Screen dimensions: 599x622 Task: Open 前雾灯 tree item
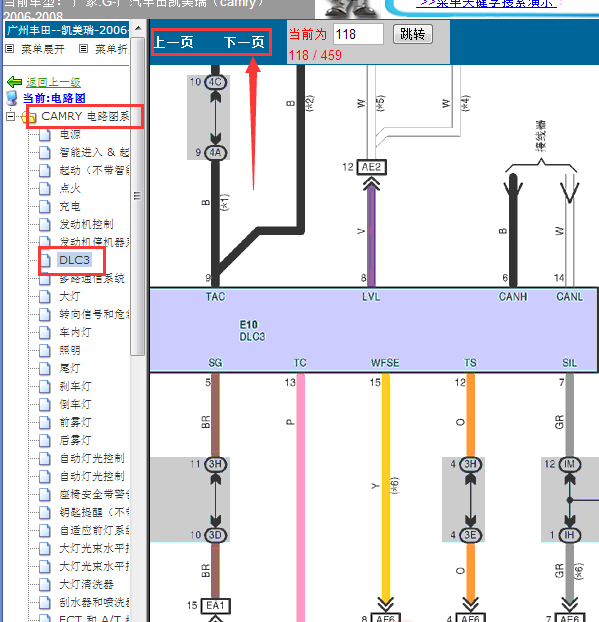tap(75, 422)
